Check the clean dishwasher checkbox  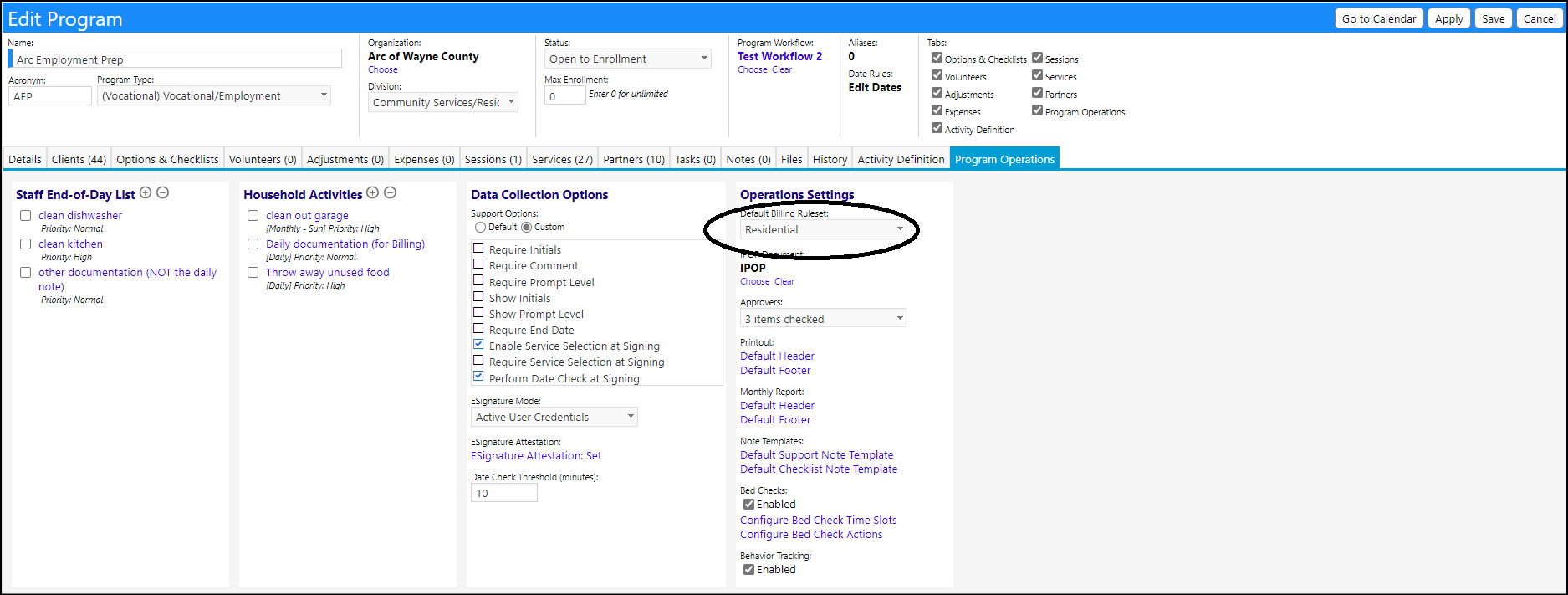(x=26, y=215)
